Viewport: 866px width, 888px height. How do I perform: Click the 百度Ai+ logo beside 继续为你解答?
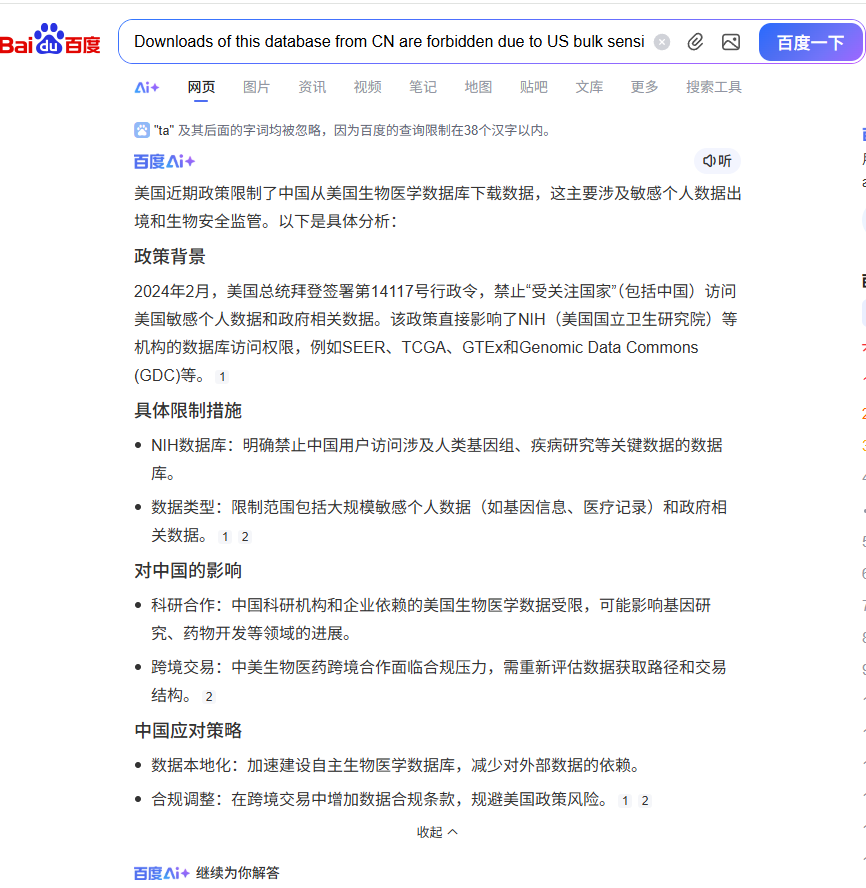[x=161, y=873]
